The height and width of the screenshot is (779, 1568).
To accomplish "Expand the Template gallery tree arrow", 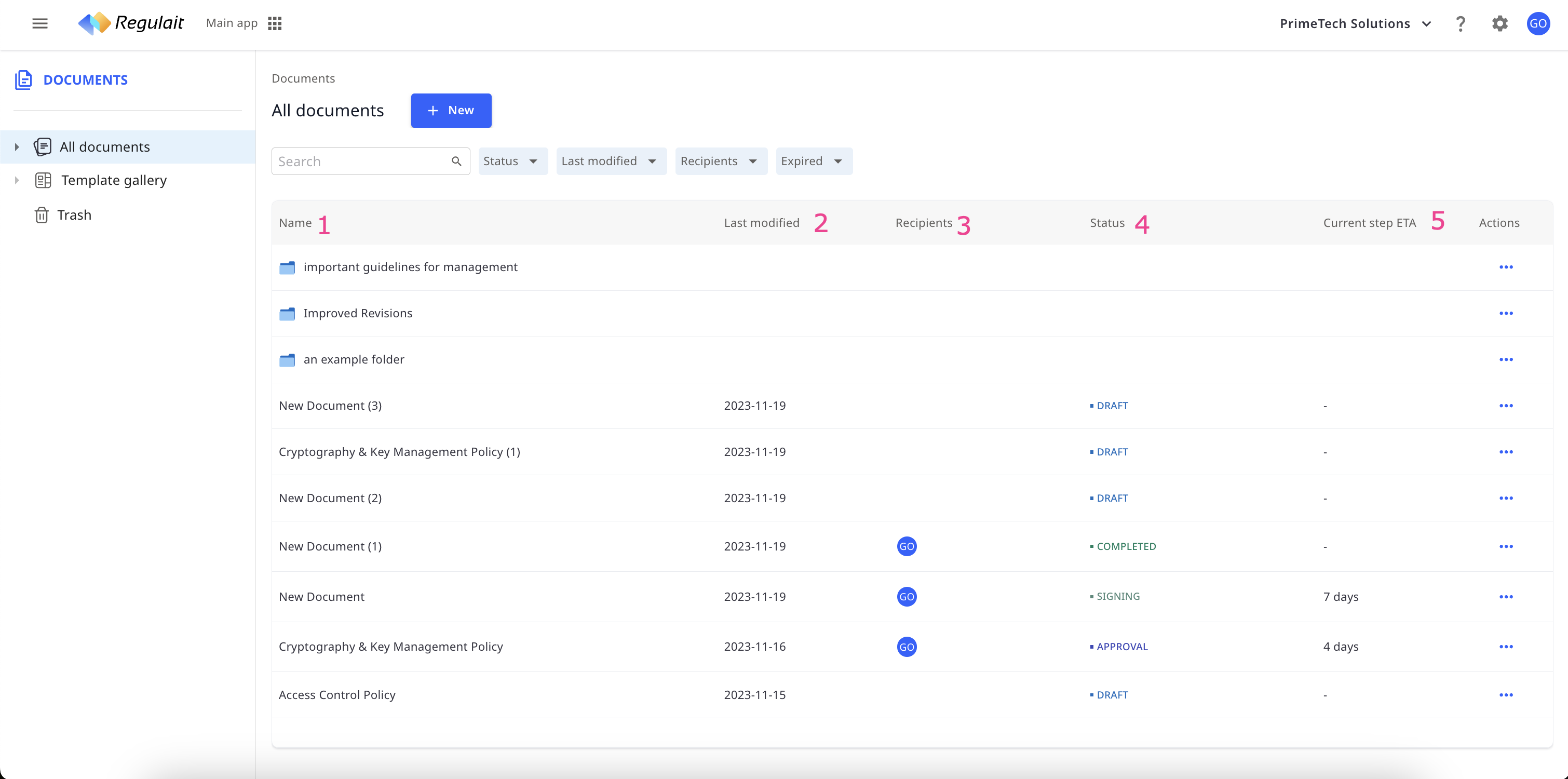I will tap(17, 180).
